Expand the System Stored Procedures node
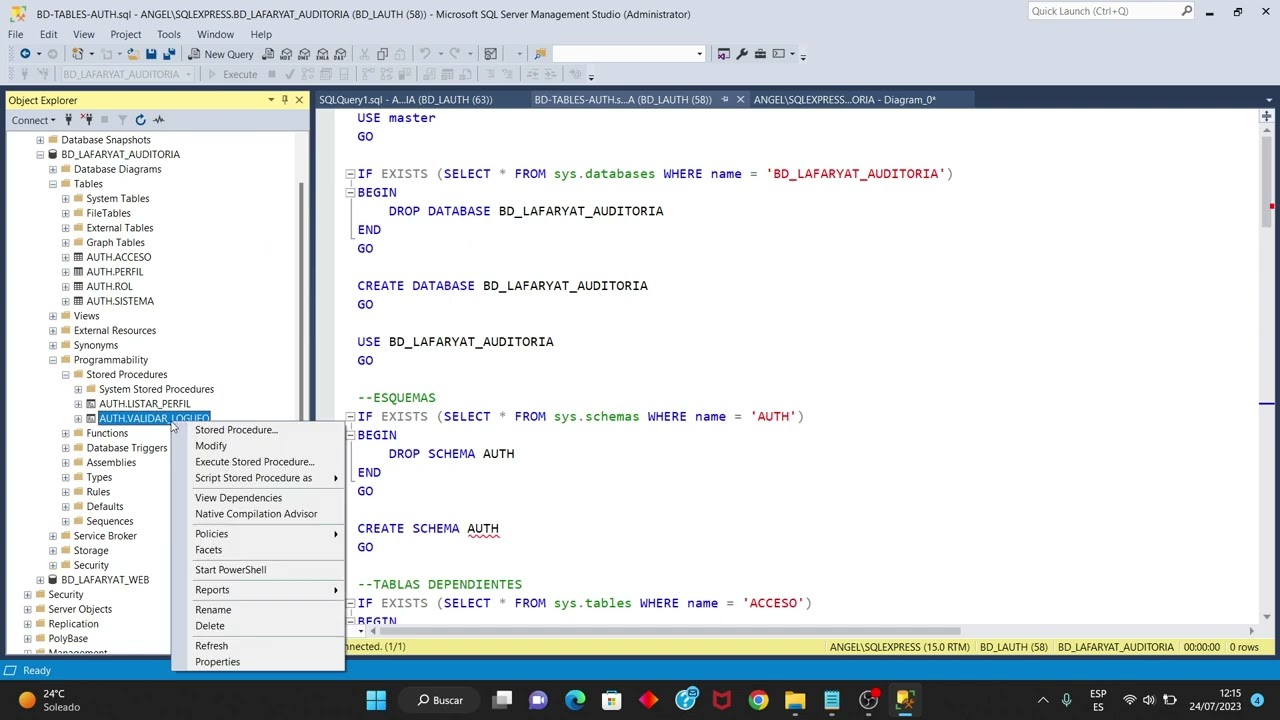The height and width of the screenshot is (720, 1280). (x=78, y=389)
